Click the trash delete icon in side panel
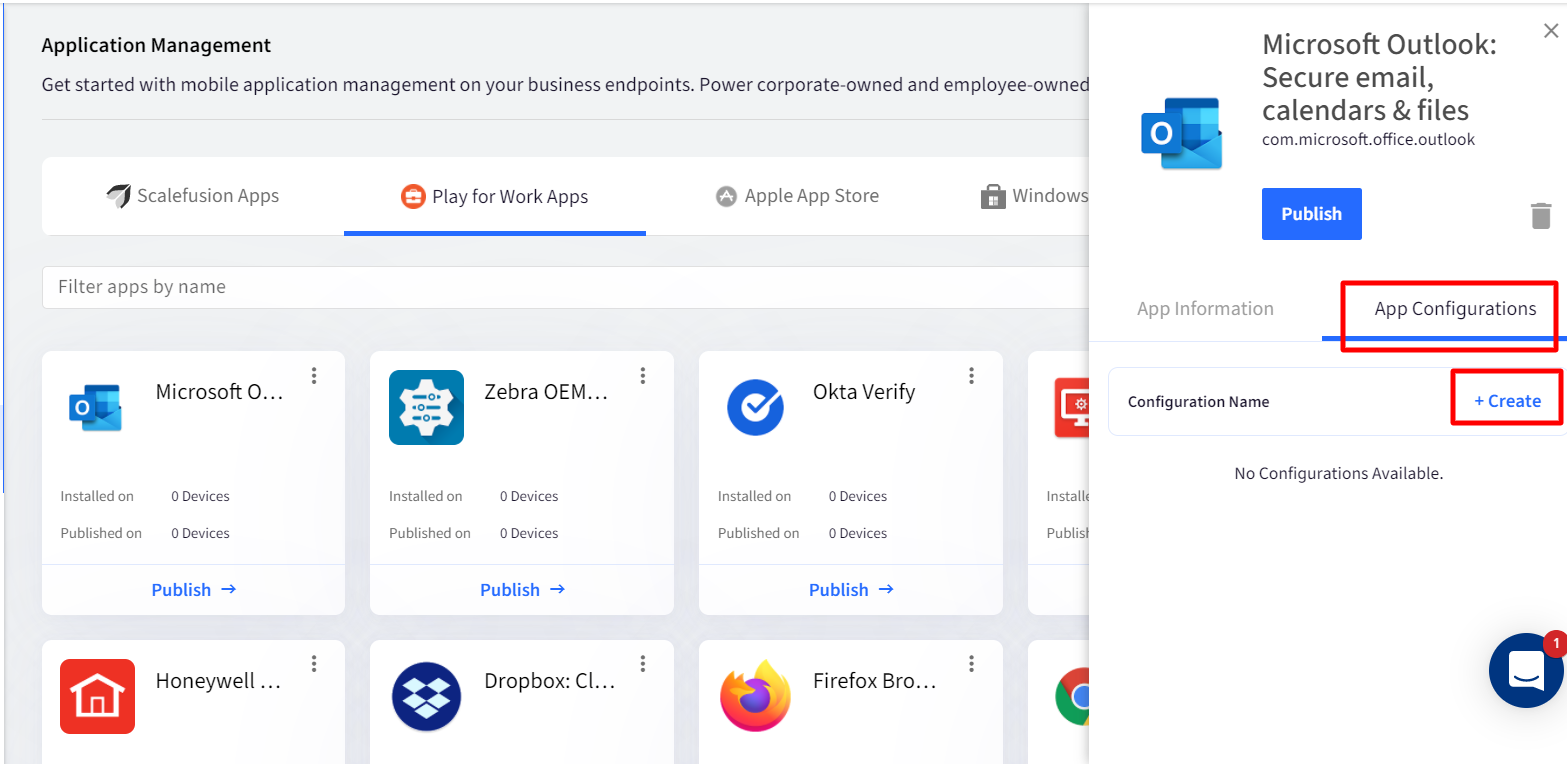Viewport: 1567px width, 764px height. click(1541, 215)
